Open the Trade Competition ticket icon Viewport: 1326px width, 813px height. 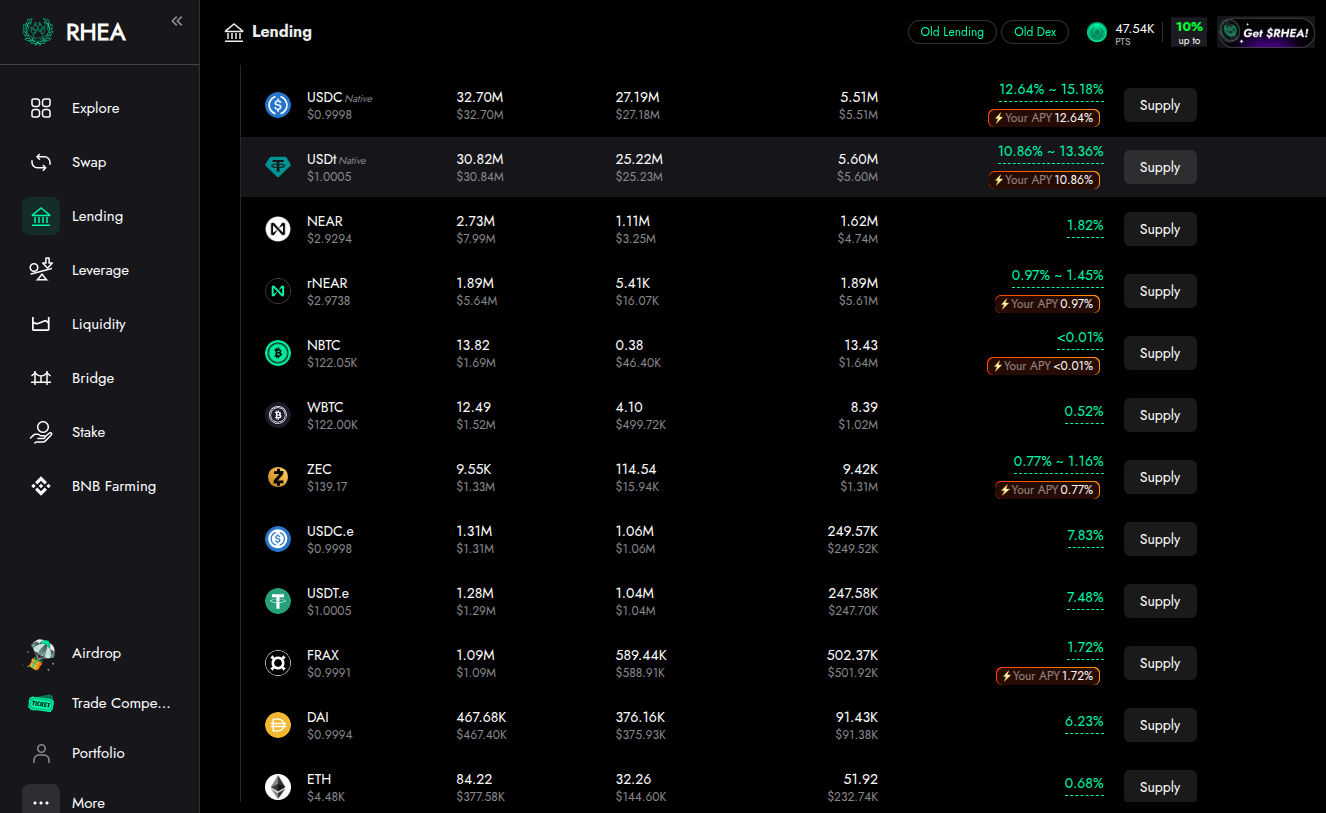41,704
